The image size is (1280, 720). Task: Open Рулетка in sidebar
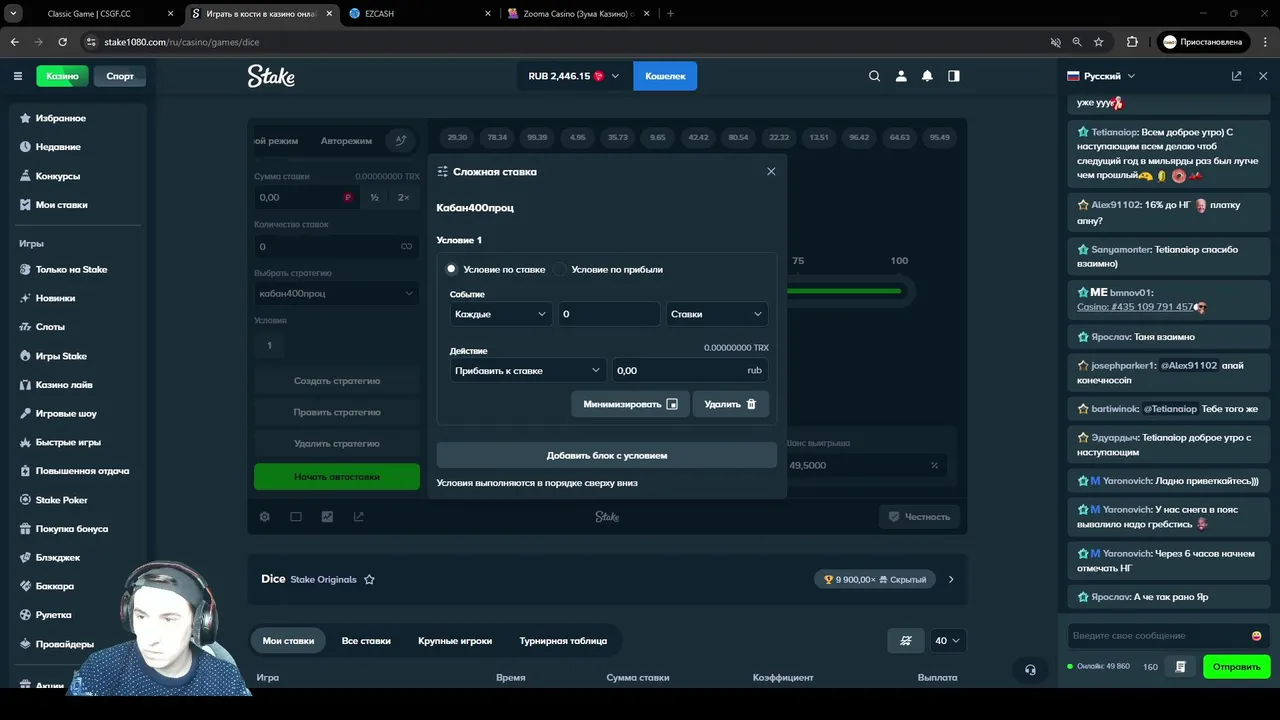tap(54, 615)
